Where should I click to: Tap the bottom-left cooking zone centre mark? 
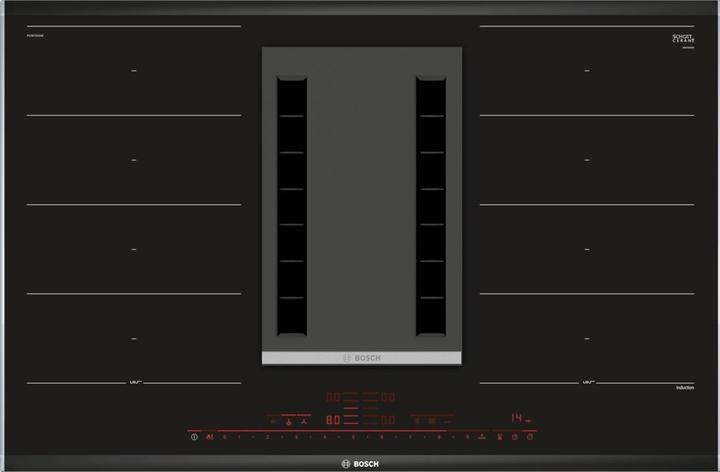click(x=134, y=339)
